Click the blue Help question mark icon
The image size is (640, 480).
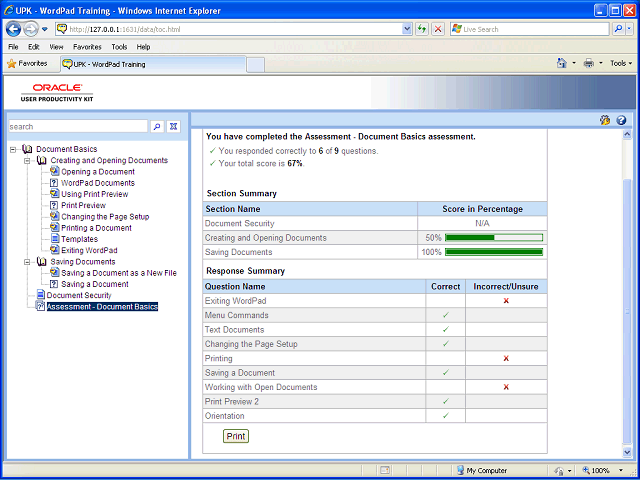point(621,120)
